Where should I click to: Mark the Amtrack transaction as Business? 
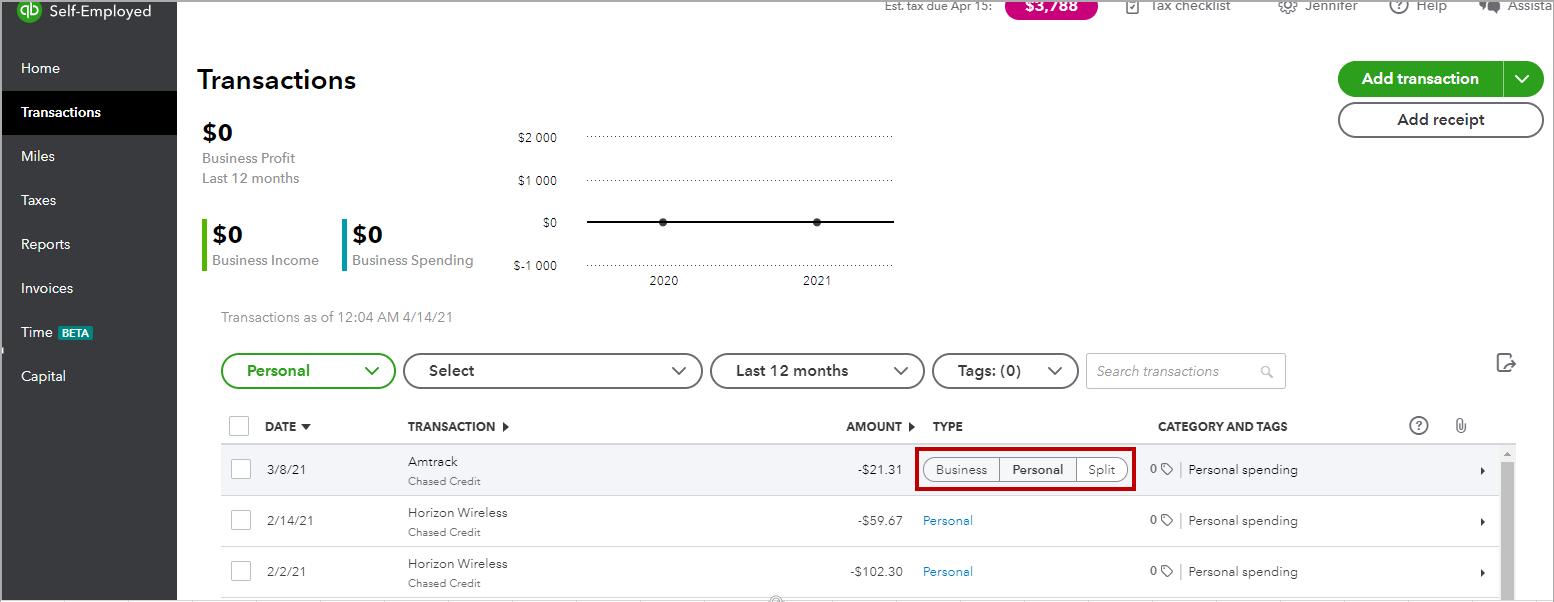pyautogui.click(x=960, y=469)
